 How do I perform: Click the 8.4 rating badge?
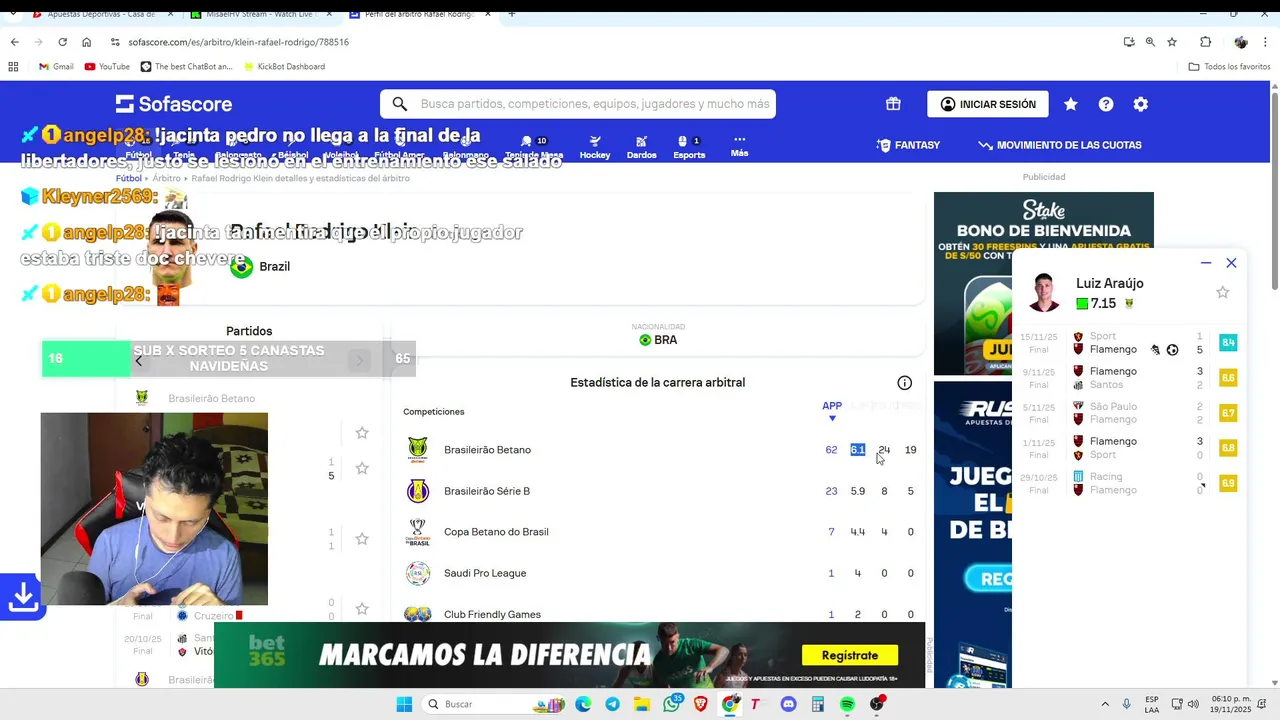[x=1228, y=343]
